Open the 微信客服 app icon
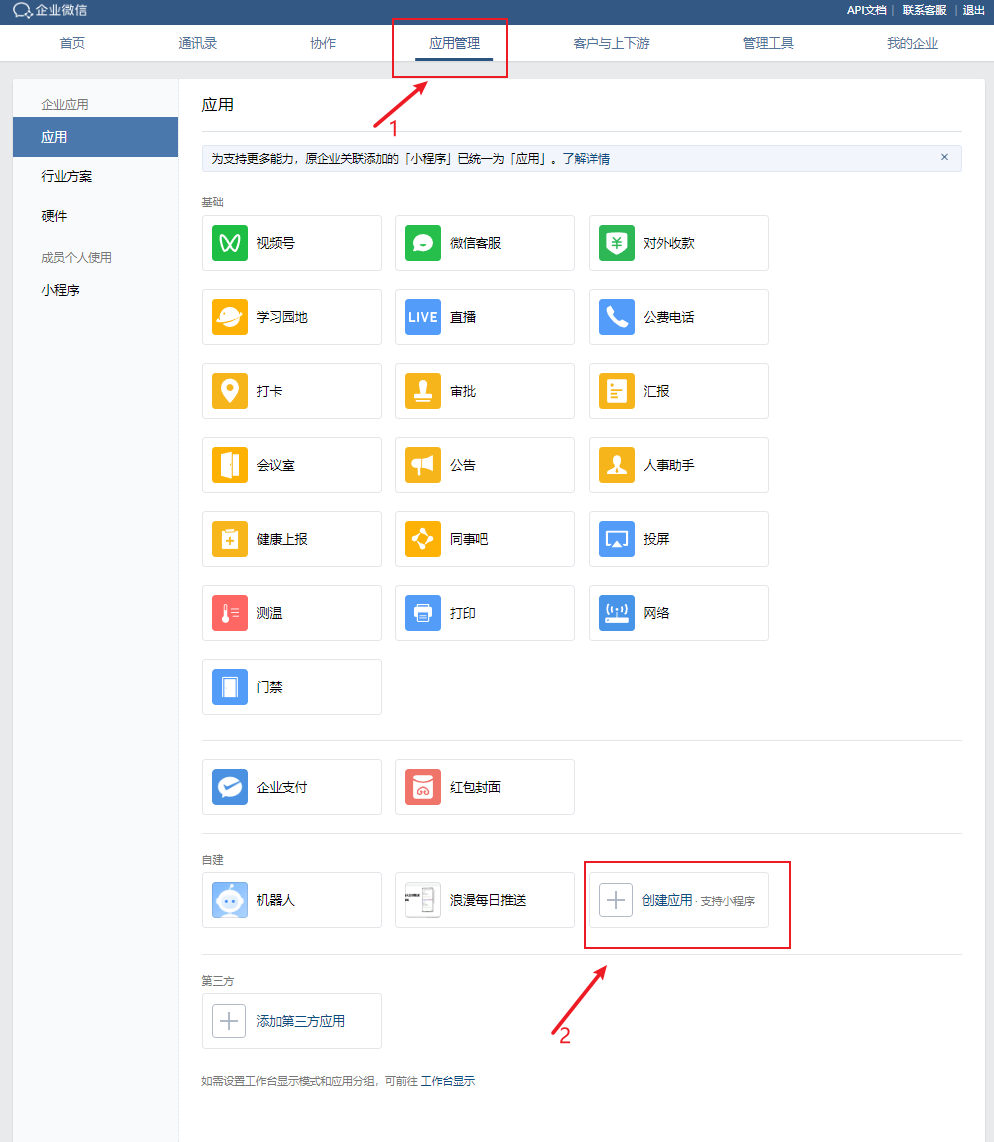This screenshot has width=994, height=1142. coord(423,243)
